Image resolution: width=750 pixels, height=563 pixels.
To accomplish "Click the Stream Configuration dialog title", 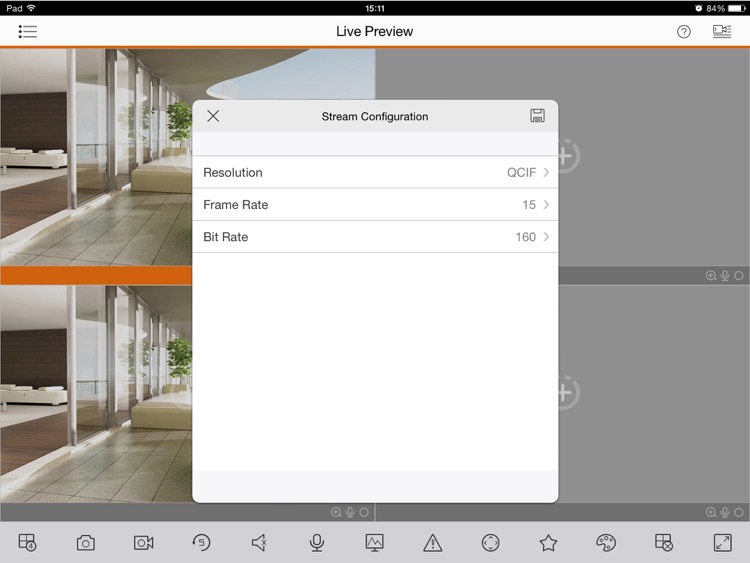I will [375, 117].
